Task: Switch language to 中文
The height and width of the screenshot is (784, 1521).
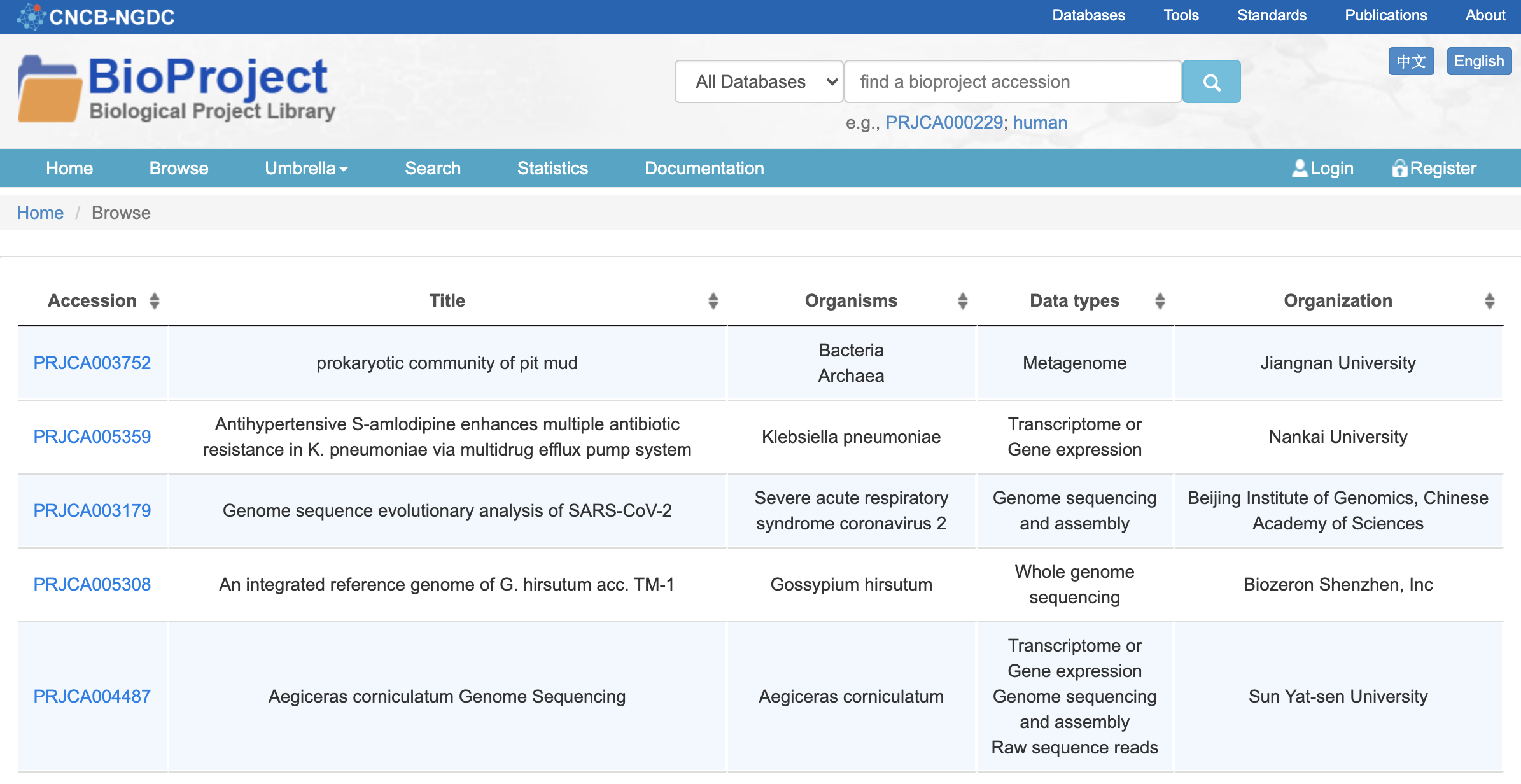Action: point(1411,61)
